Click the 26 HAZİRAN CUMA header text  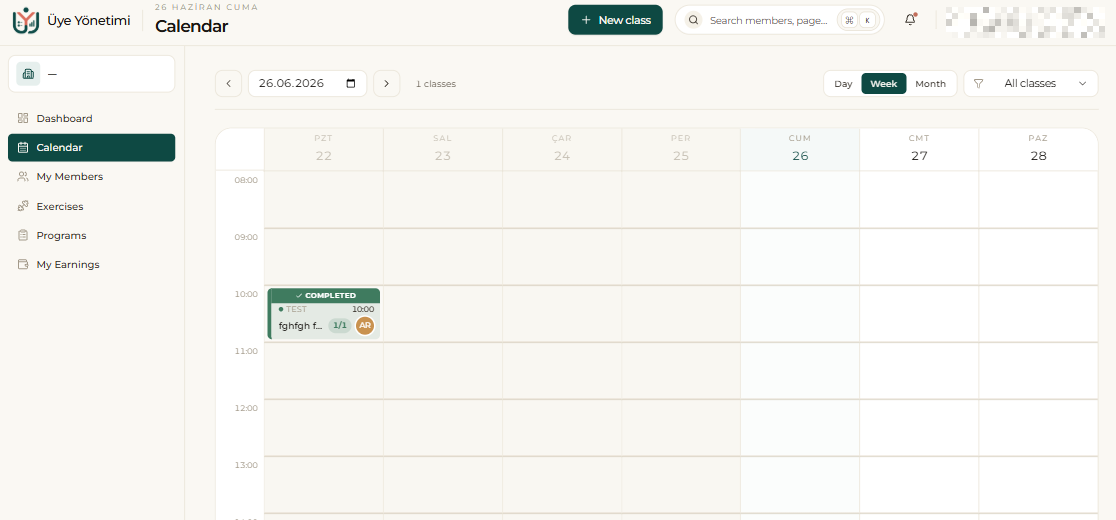(x=206, y=7)
